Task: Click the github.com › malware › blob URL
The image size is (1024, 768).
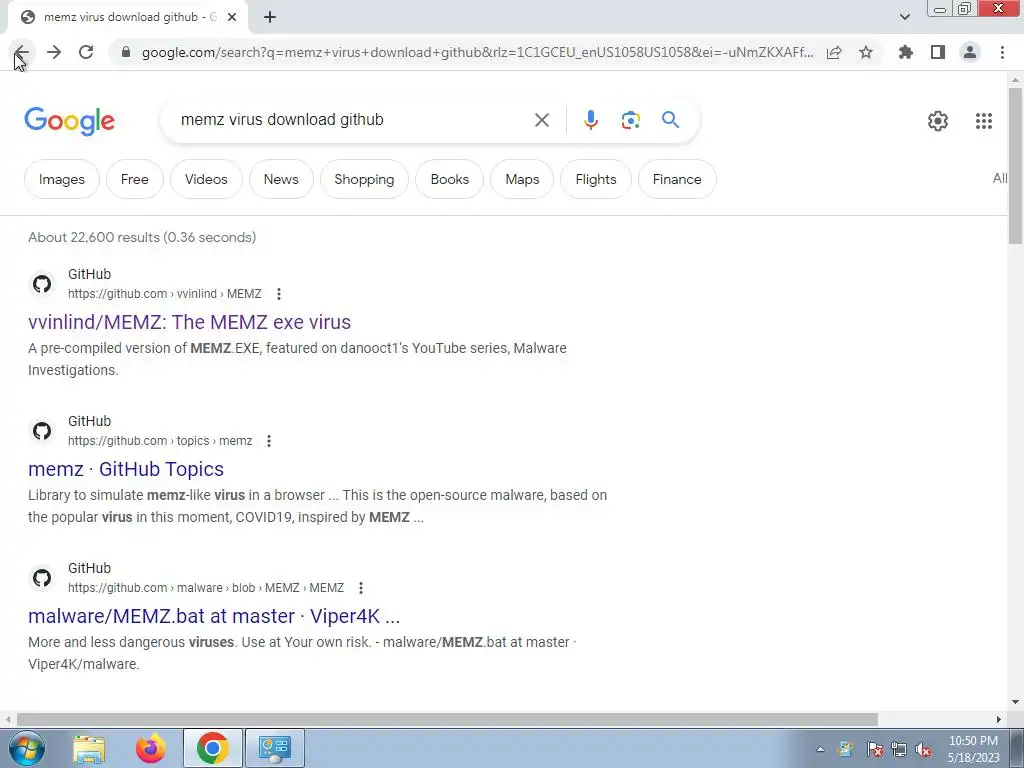Action: [x=206, y=588]
